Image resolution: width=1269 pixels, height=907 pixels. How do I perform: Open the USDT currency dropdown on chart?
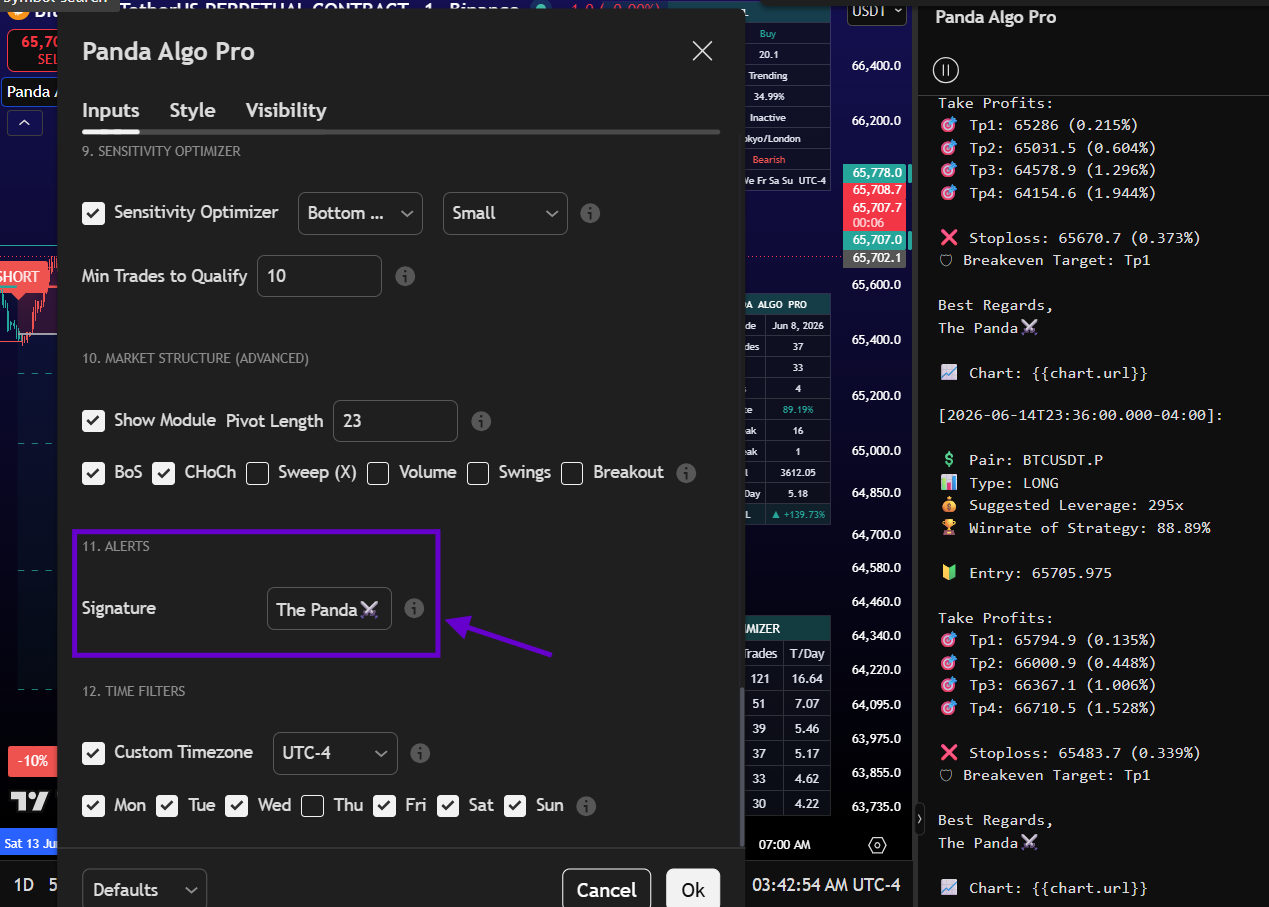[x=877, y=12]
